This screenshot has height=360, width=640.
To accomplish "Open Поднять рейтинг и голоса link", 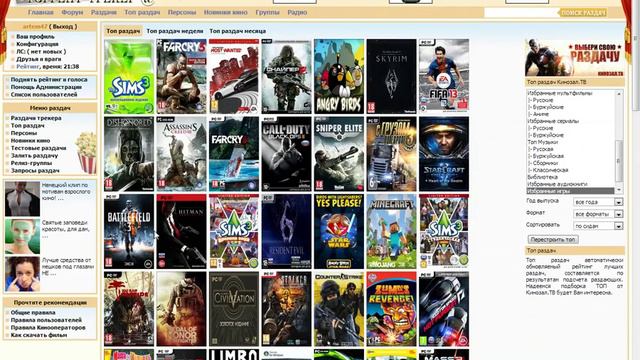I will (49, 80).
